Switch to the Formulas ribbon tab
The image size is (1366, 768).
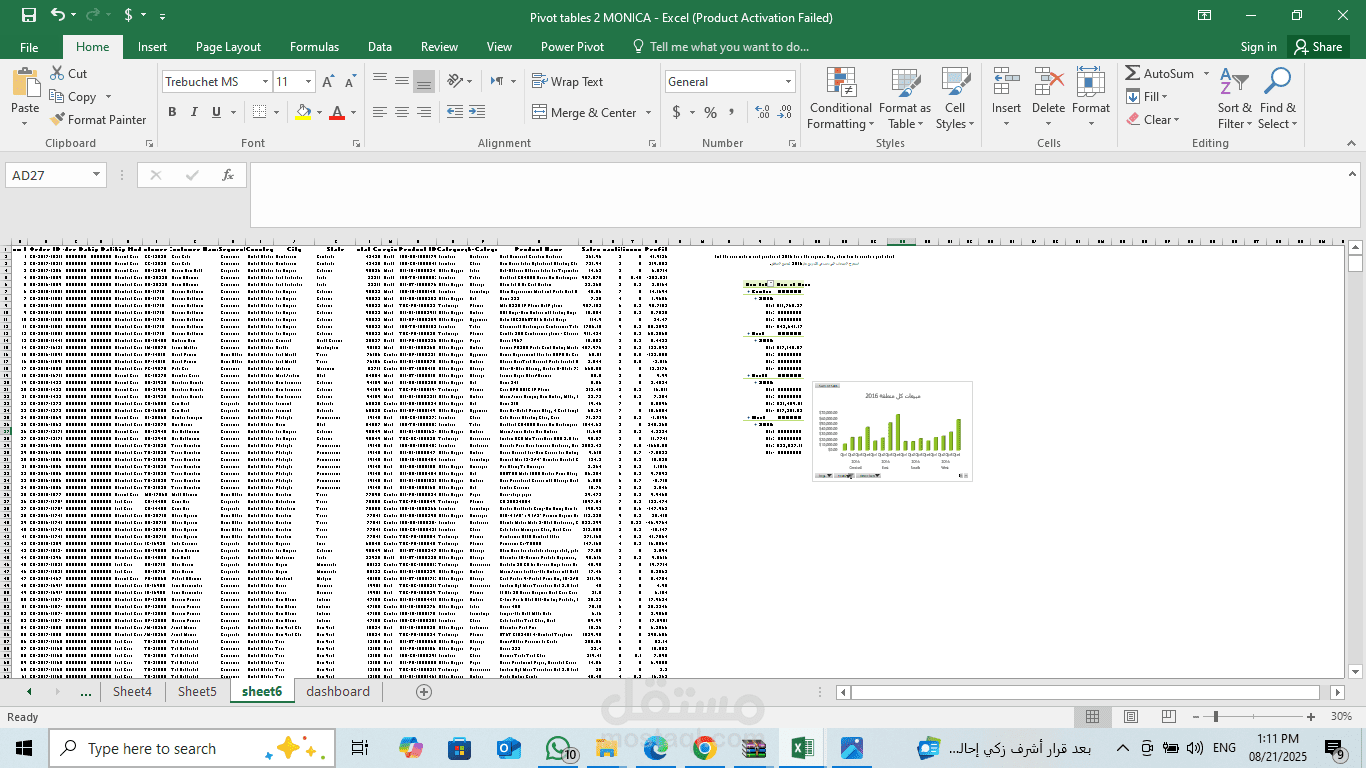(x=314, y=47)
